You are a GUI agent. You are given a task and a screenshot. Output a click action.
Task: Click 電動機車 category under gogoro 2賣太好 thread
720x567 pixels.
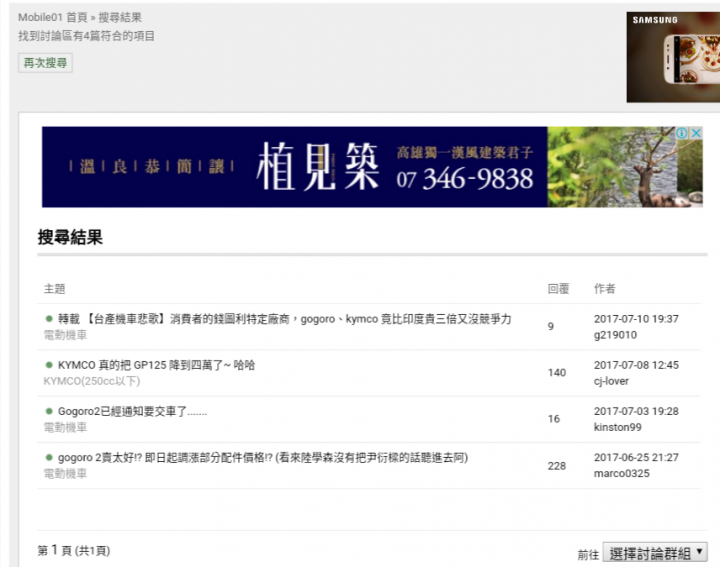65,474
